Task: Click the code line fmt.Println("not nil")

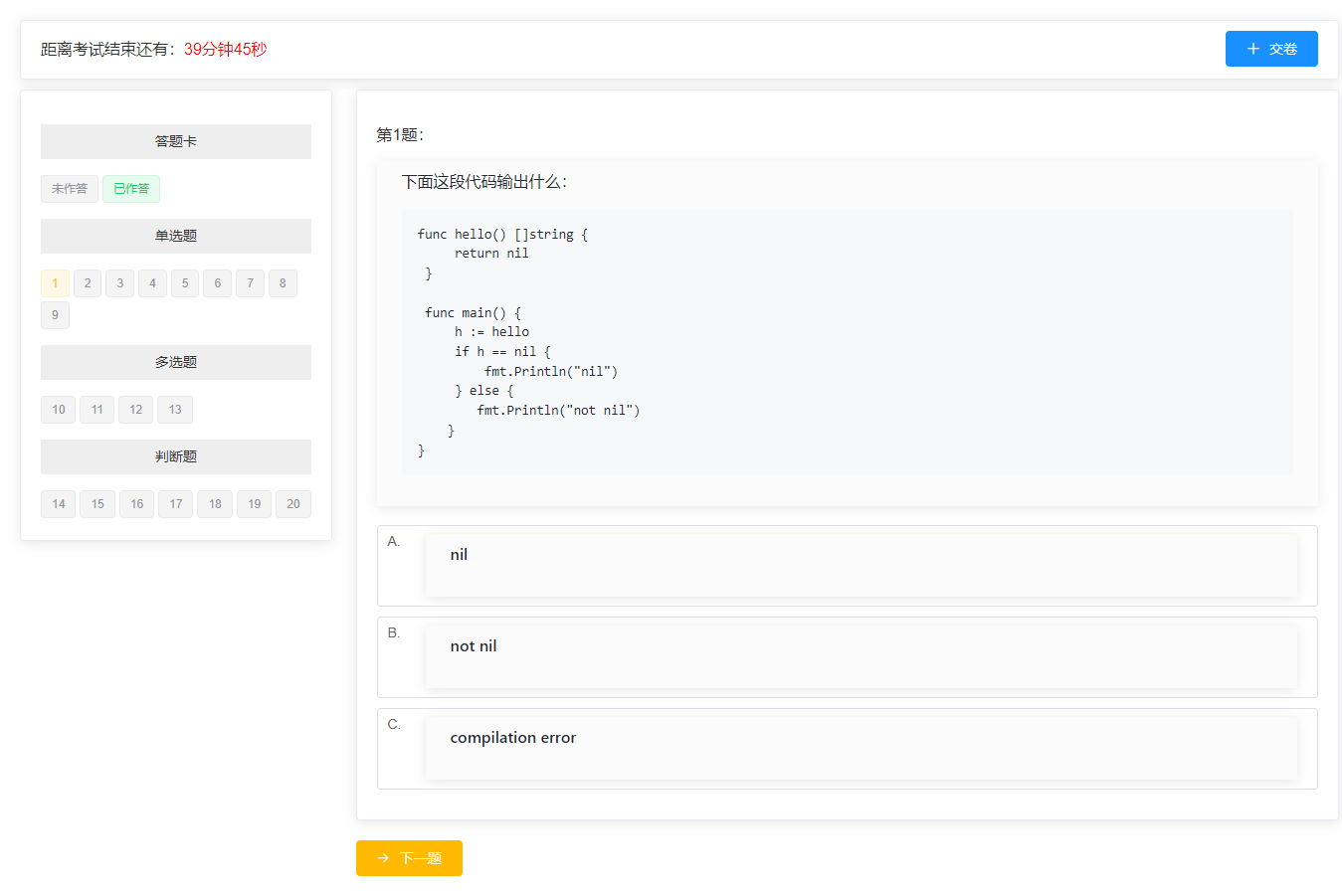Action: click(x=558, y=411)
